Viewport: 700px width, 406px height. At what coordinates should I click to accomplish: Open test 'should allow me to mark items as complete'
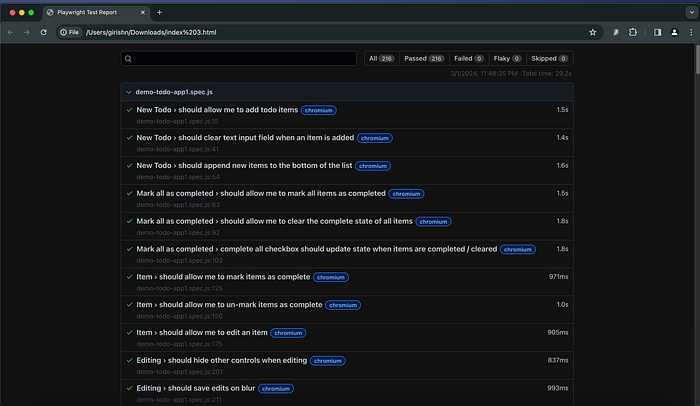(223, 277)
